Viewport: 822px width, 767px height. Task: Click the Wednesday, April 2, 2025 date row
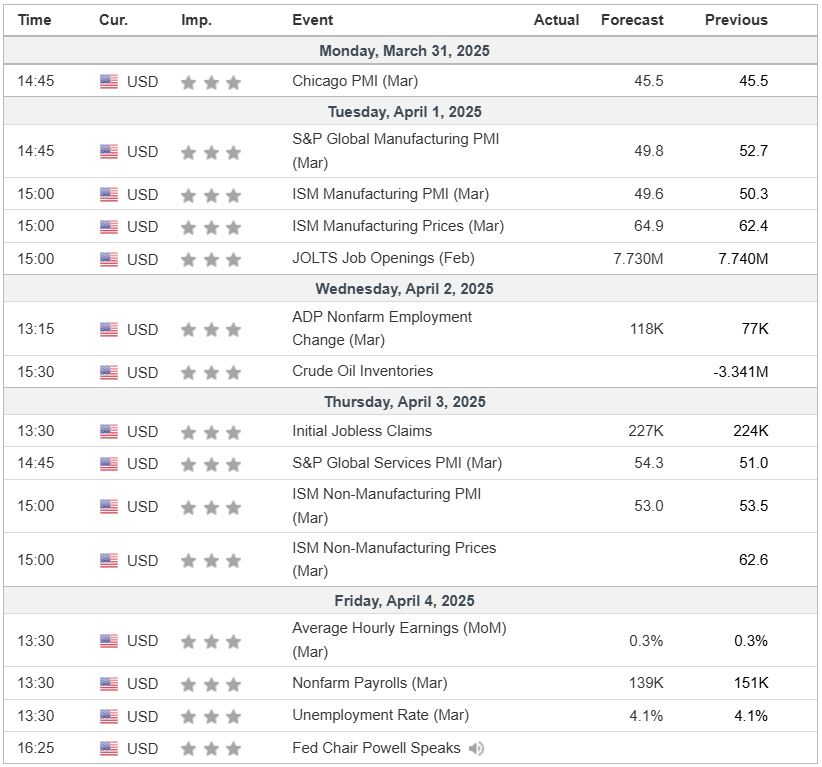(404, 289)
